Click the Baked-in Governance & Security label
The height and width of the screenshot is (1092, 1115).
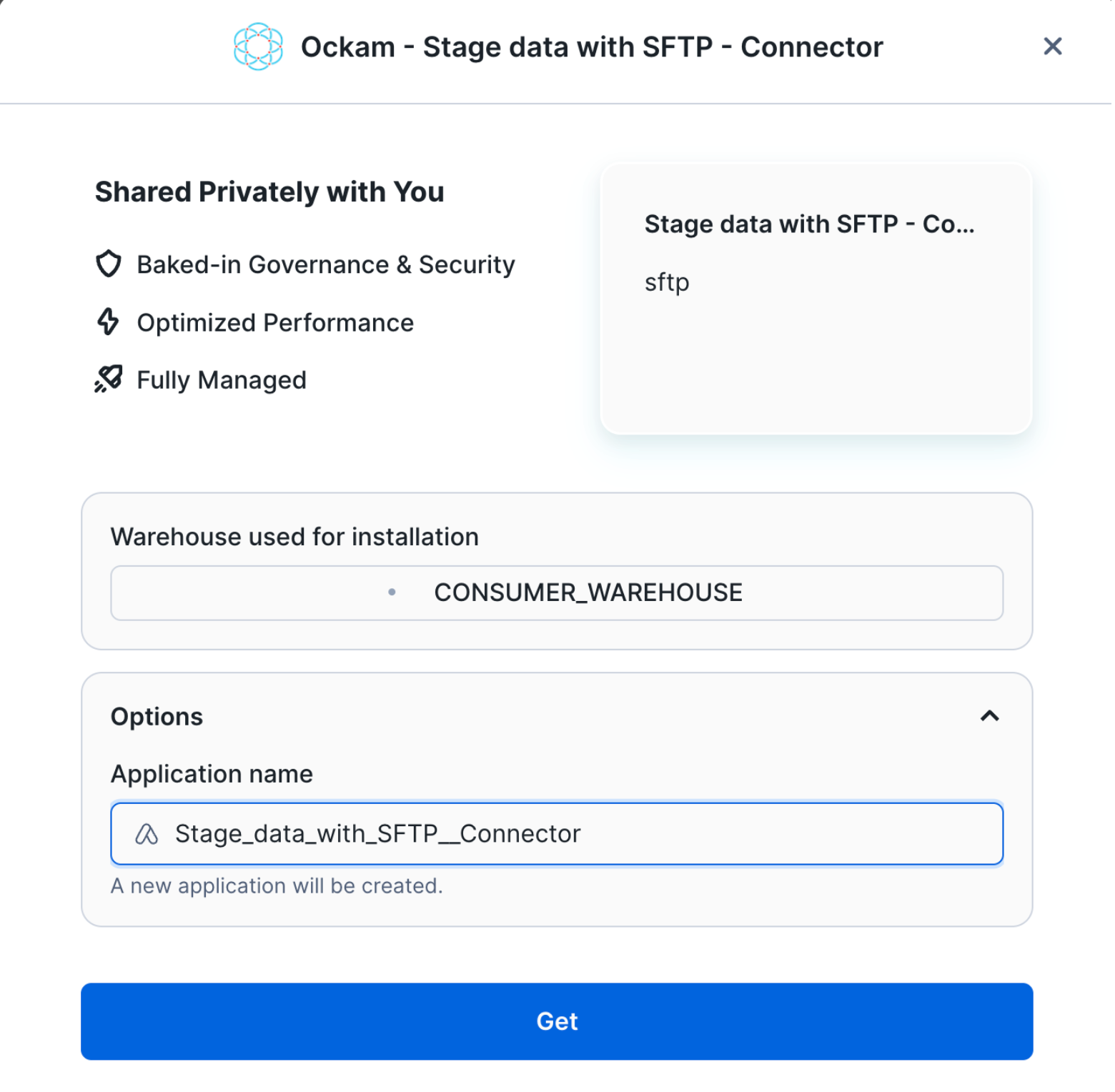(326, 264)
